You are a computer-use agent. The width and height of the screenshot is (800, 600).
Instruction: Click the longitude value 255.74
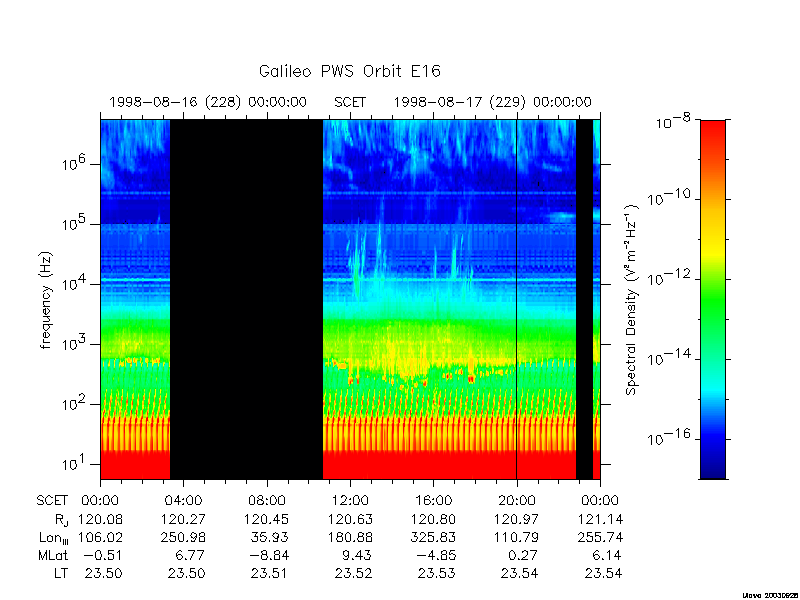click(600, 537)
